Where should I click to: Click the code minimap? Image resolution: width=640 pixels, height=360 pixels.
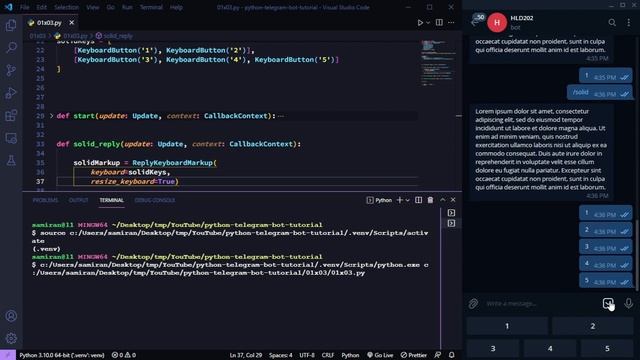click(437, 62)
